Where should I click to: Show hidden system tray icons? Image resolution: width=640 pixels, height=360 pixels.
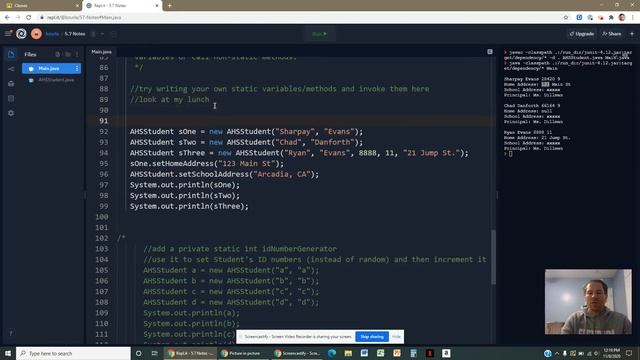[x=557, y=353]
